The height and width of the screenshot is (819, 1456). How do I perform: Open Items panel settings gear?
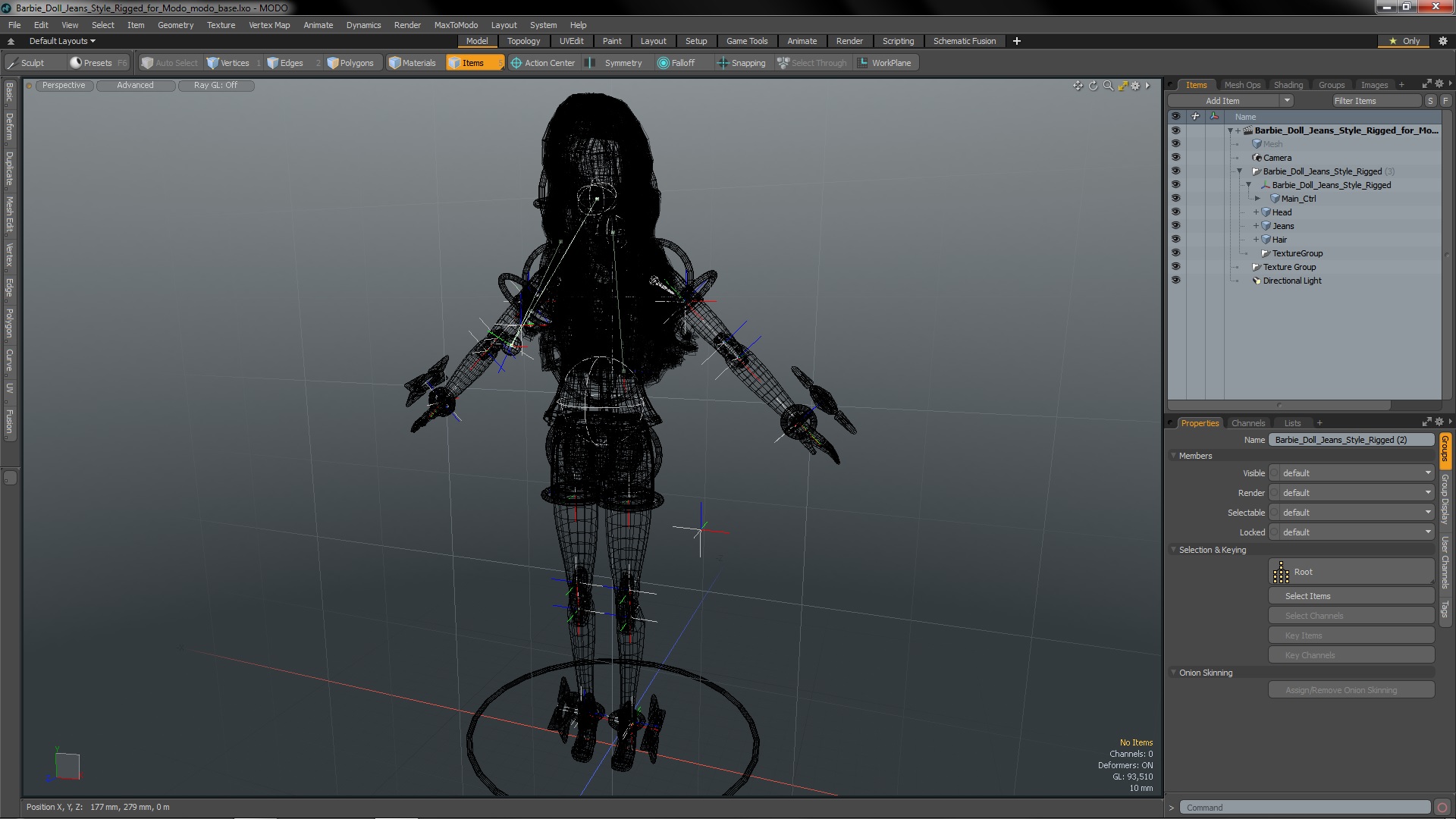coord(1439,83)
